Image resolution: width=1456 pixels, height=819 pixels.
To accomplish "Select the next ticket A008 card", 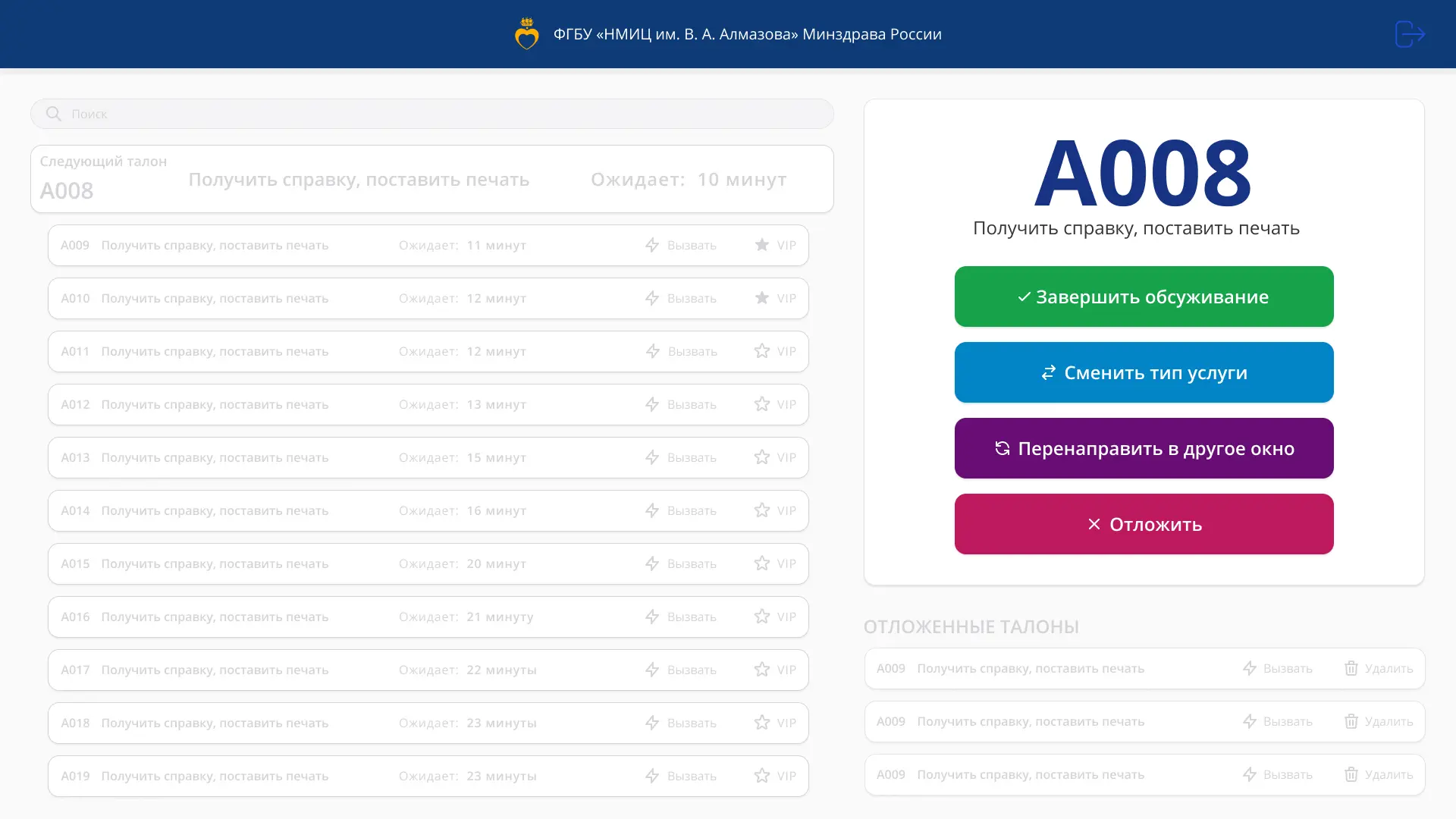I will click(x=432, y=179).
